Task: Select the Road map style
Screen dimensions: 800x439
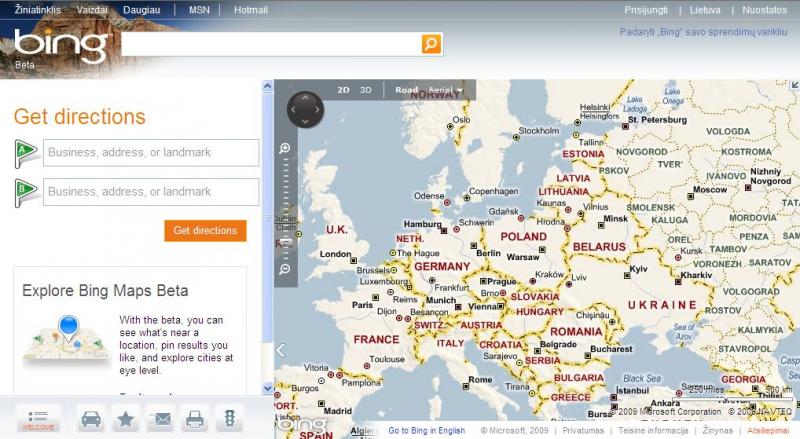Action: pyautogui.click(x=406, y=90)
